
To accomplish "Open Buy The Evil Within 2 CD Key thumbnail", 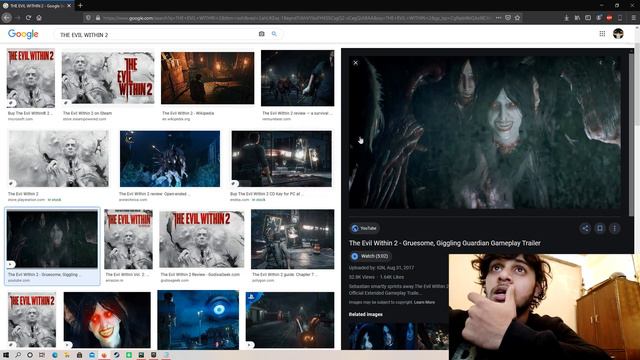I will (282, 159).
